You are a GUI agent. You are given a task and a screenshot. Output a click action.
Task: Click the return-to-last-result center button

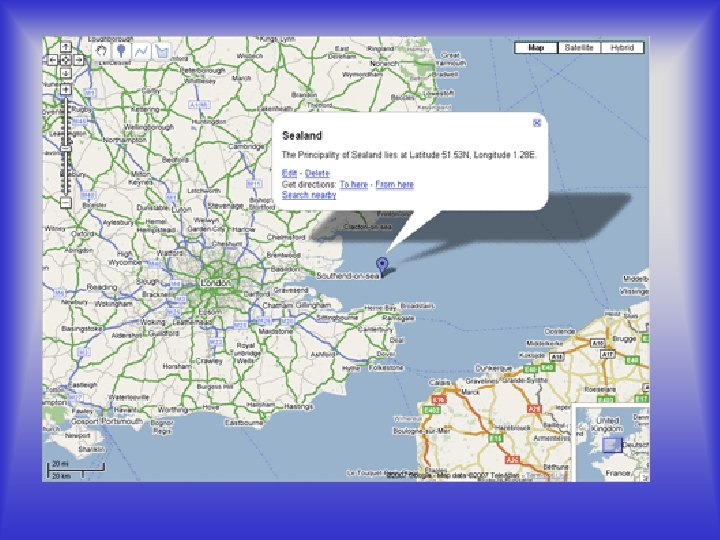[66, 60]
